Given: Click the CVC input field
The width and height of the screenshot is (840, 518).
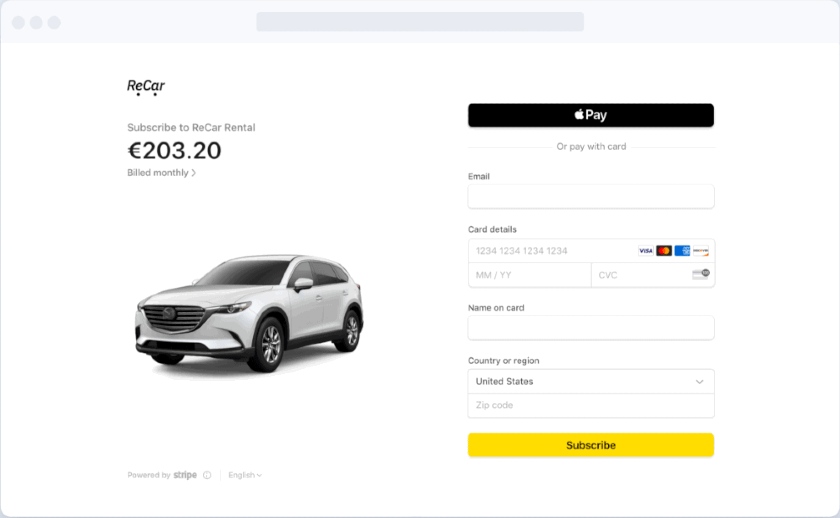Looking at the screenshot, I should pyautogui.click(x=652, y=275).
